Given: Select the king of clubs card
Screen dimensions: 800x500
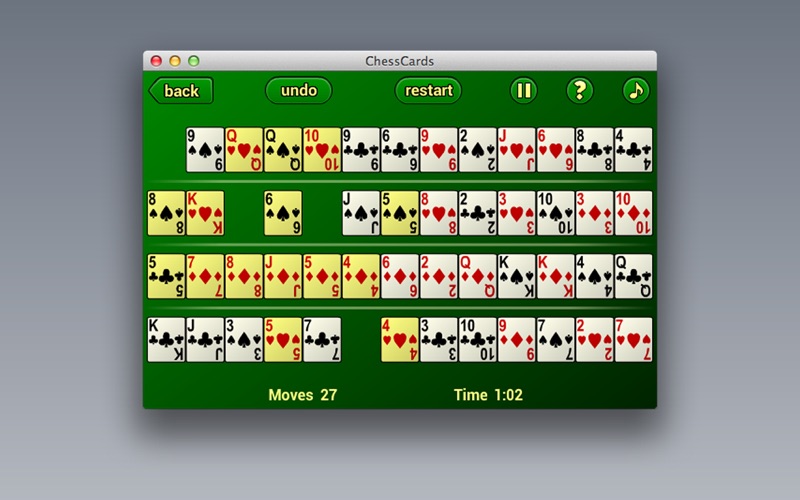Looking at the screenshot, I should [166, 340].
